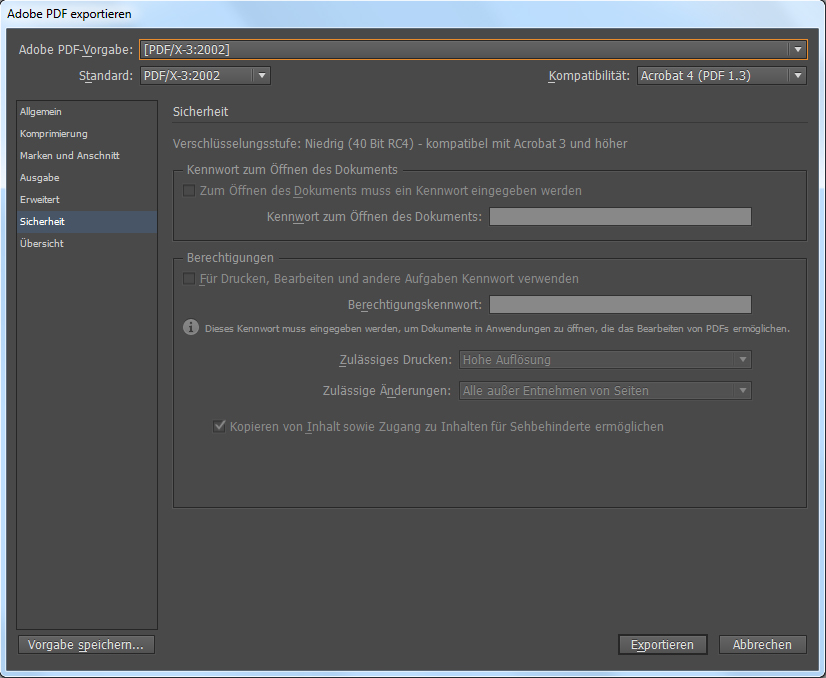Toggle copying content for visually impaired checkbox
The height and width of the screenshot is (678, 826).
219,426
